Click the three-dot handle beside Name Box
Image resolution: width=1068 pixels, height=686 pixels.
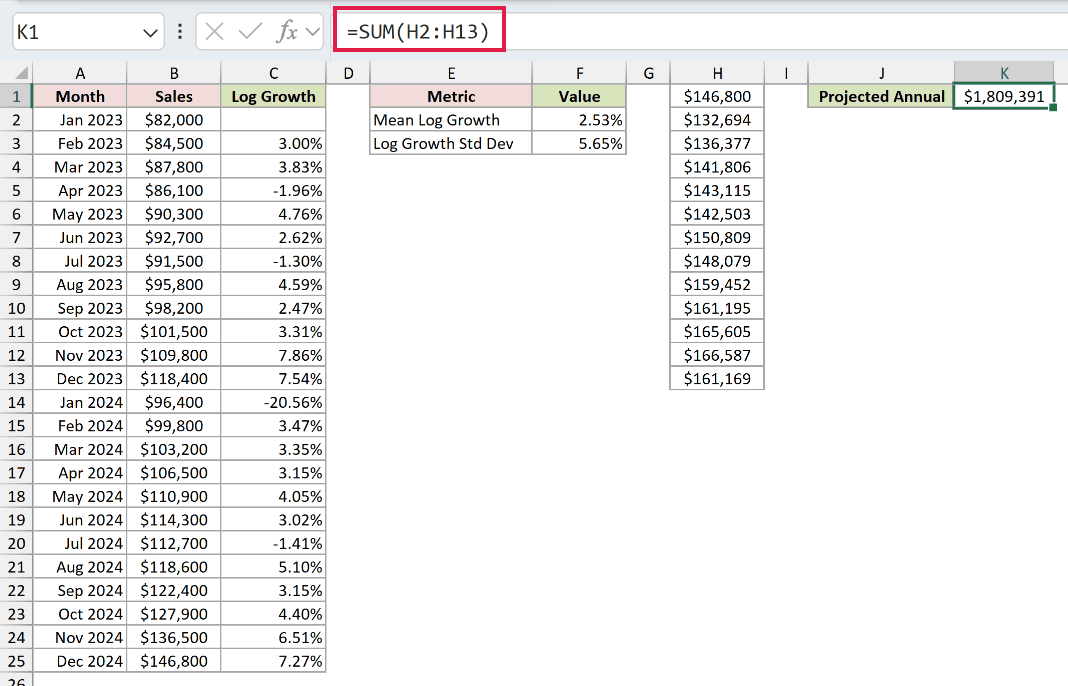(x=180, y=31)
